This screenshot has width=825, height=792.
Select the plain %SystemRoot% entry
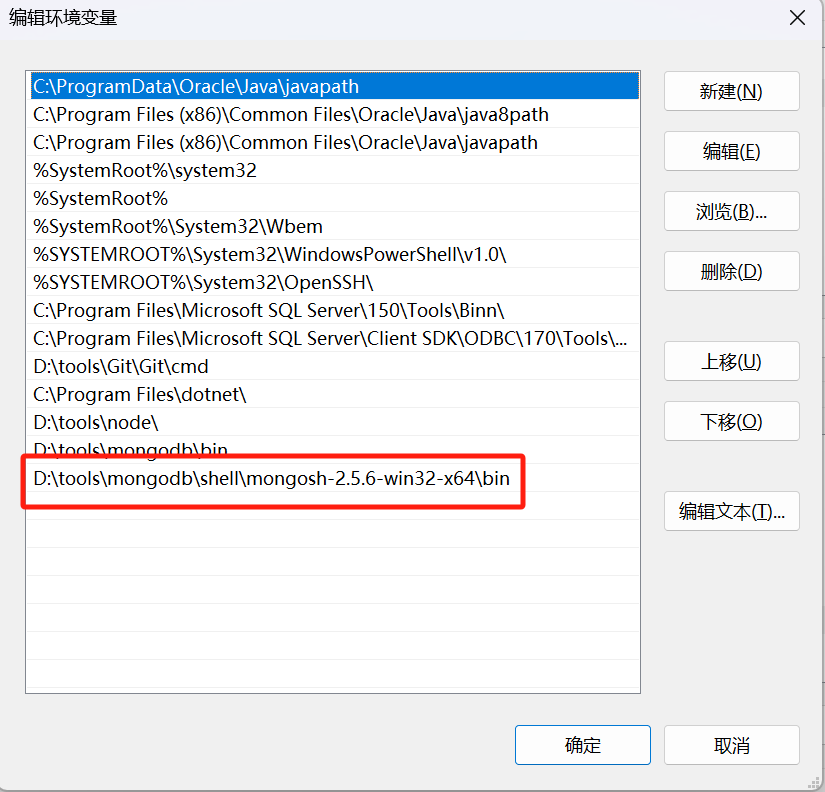(x=334, y=198)
